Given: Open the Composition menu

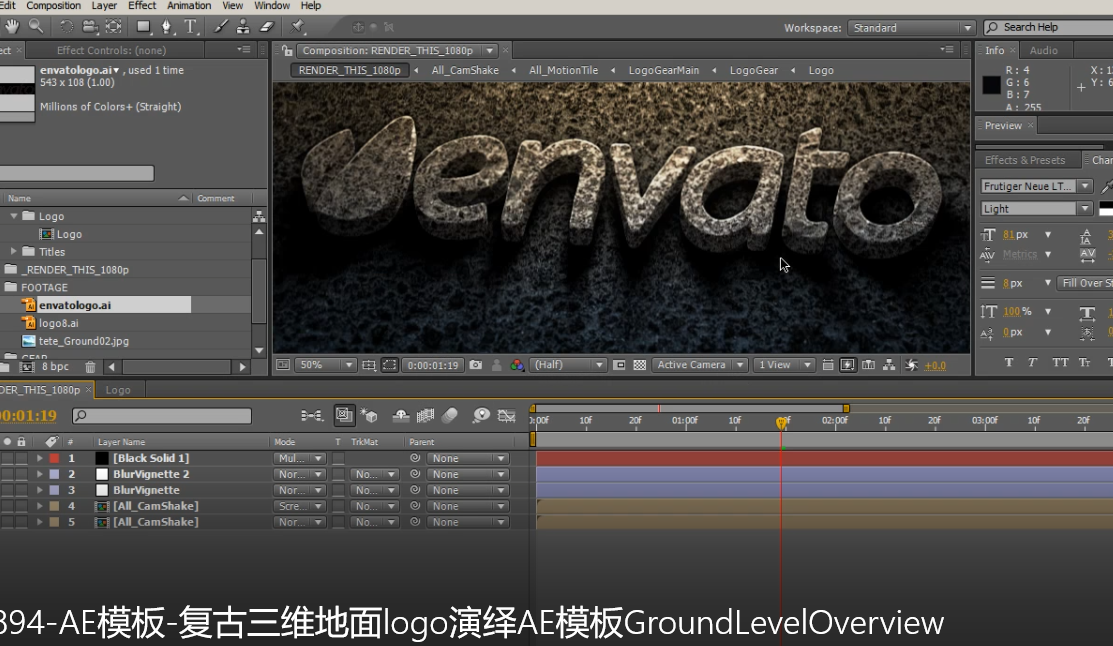Looking at the screenshot, I should pos(53,6).
